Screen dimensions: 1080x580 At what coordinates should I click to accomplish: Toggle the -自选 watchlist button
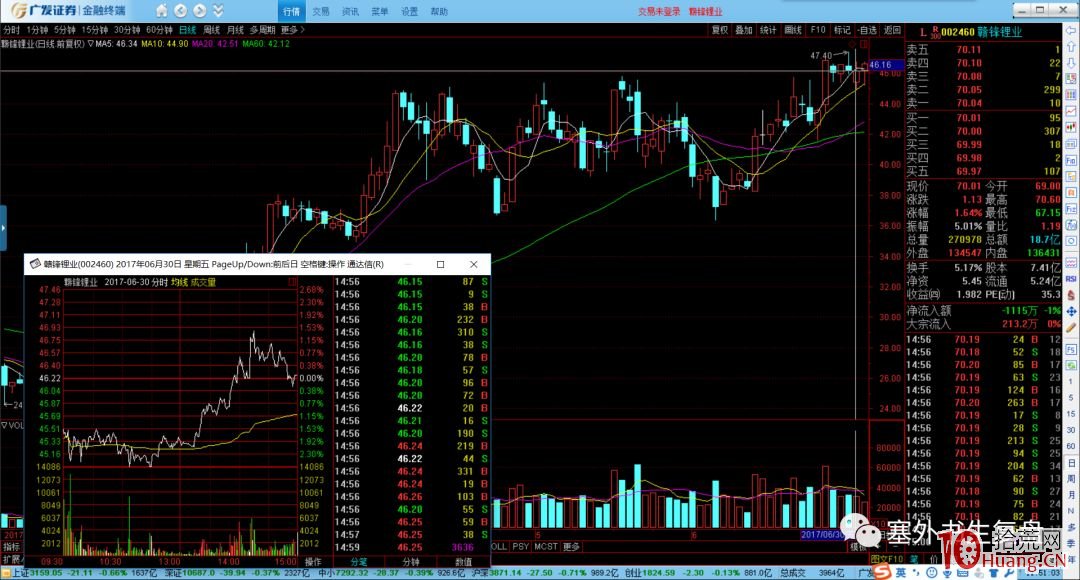(867, 30)
